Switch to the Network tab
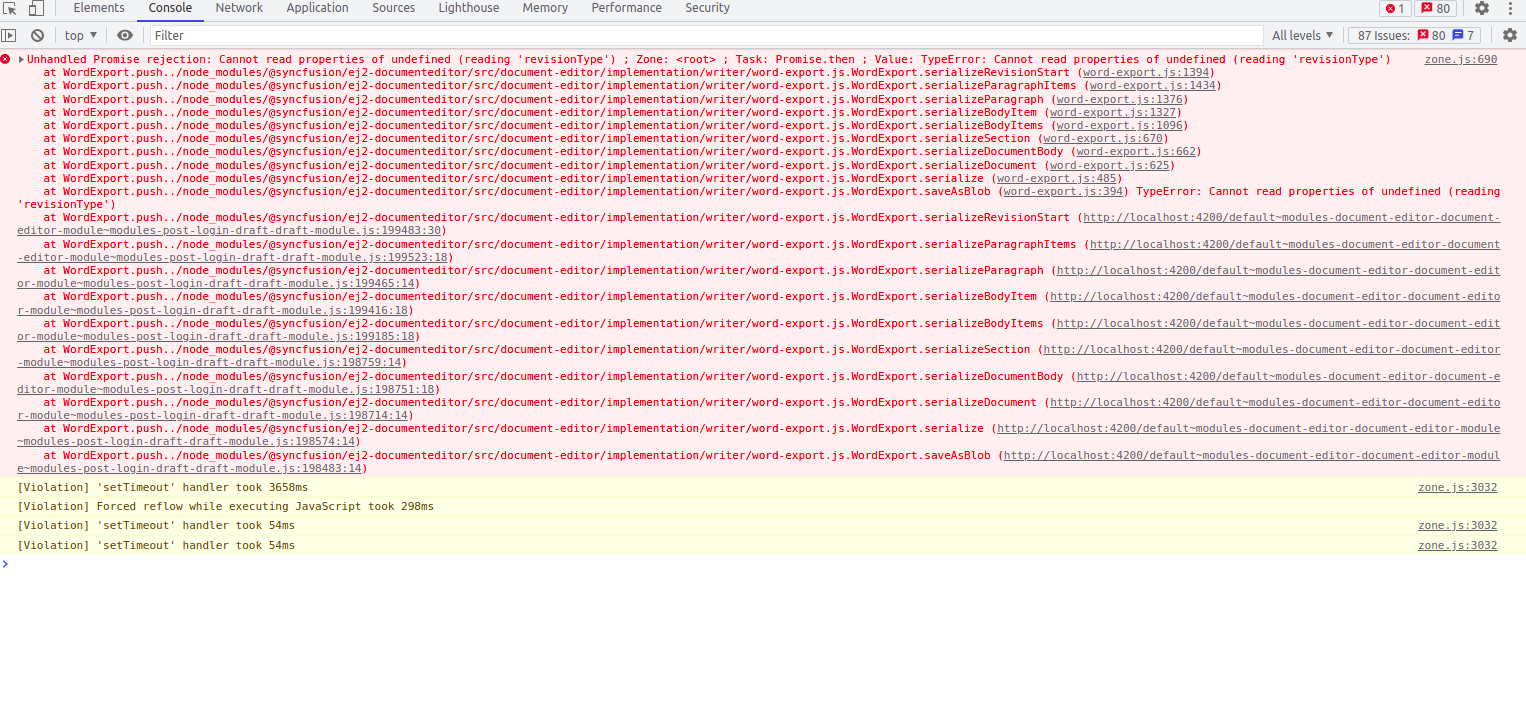 point(239,8)
